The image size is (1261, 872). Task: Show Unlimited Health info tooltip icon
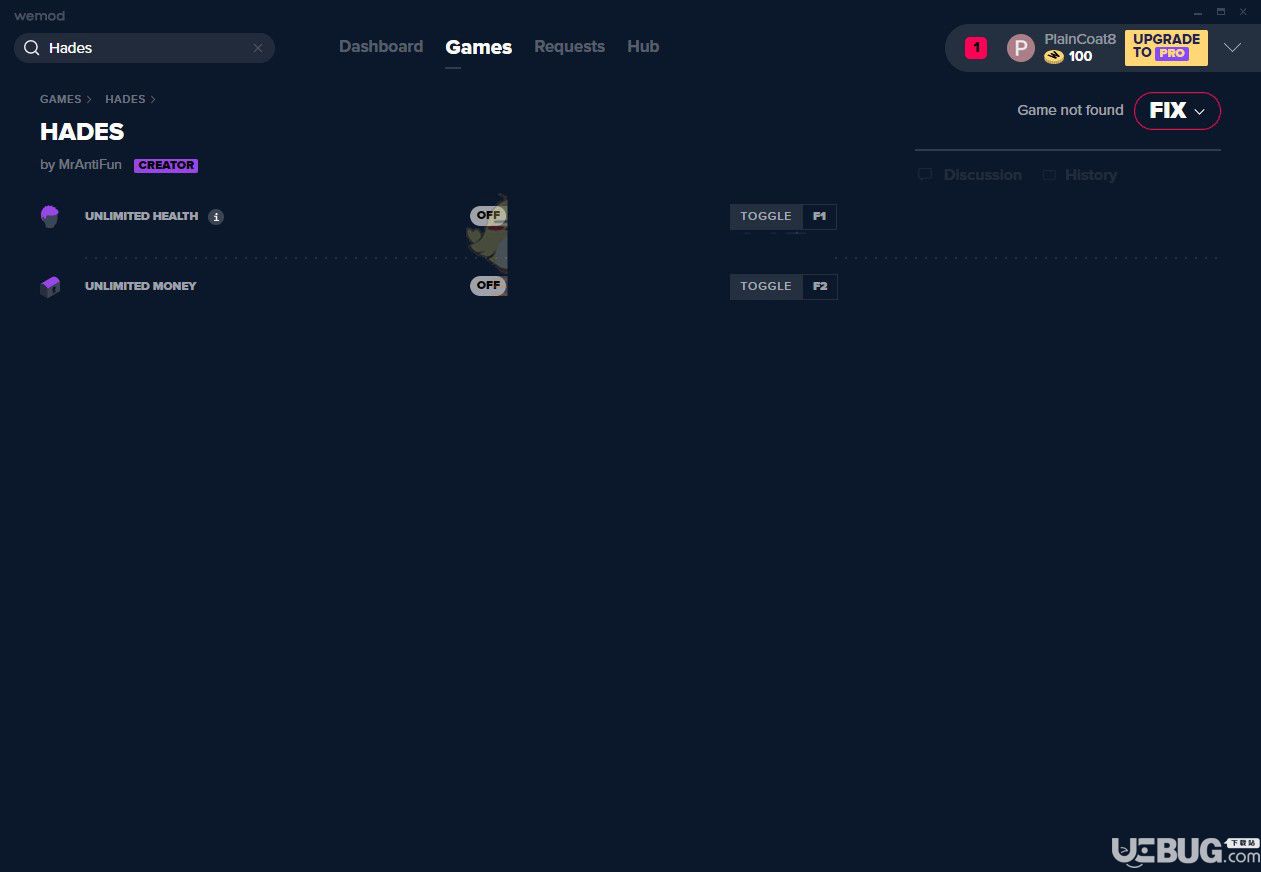(216, 216)
